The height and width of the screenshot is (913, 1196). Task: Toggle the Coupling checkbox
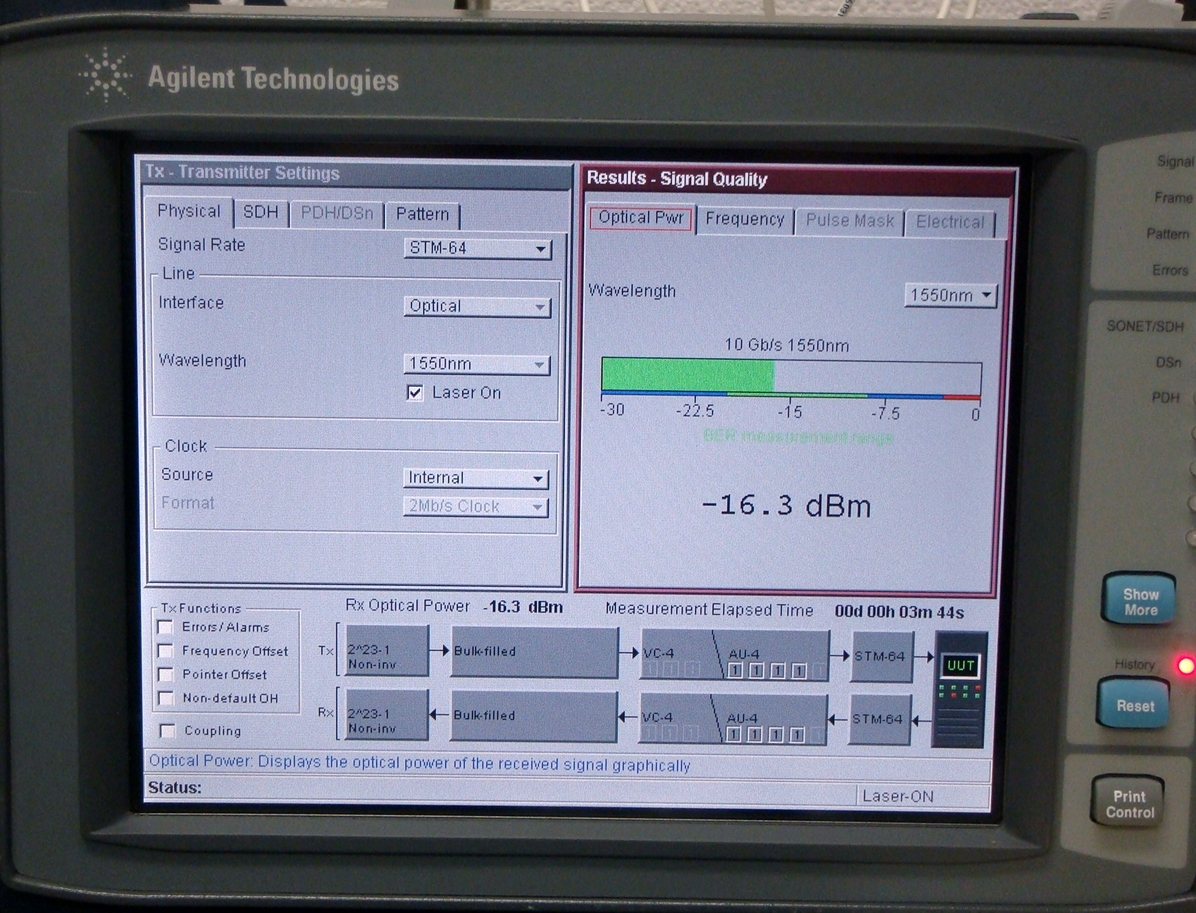[167, 731]
